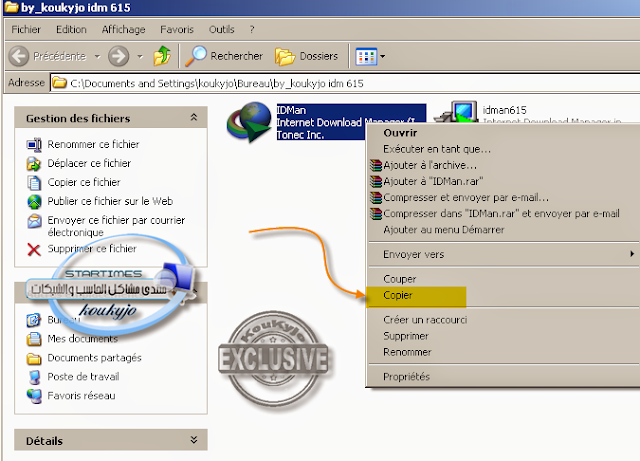640x461 pixels.
Task: Collapse the Gestion des fichiers panel
Action: click(193, 118)
